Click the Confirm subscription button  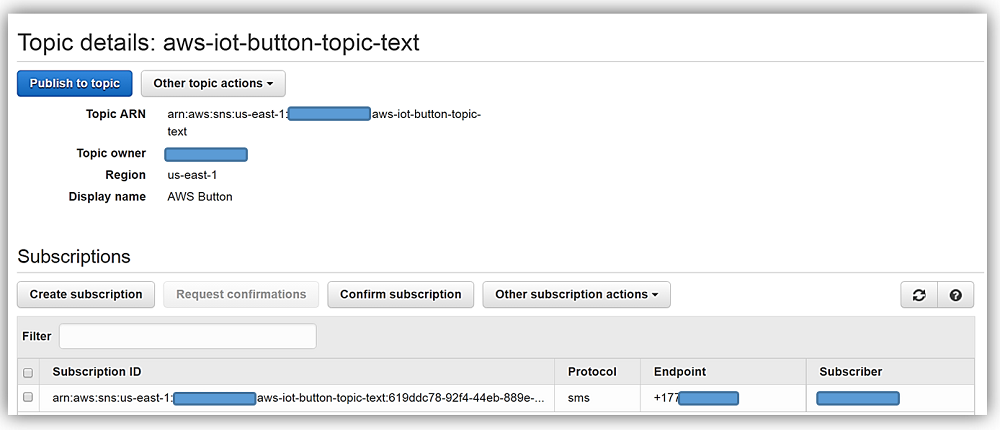pyautogui.click(x=400, y=294)
